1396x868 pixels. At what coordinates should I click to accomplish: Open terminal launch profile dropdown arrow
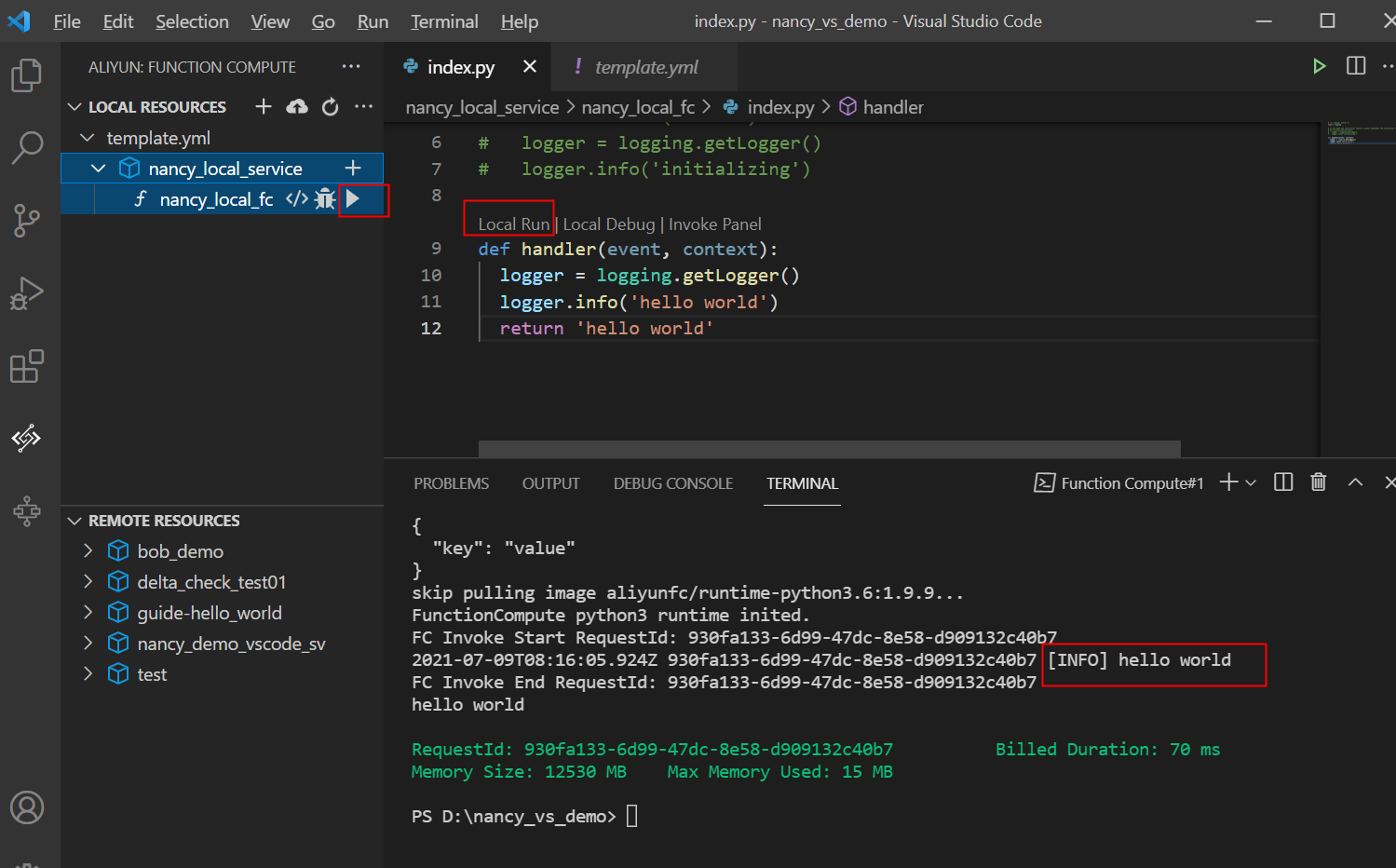click(1251, 482)
